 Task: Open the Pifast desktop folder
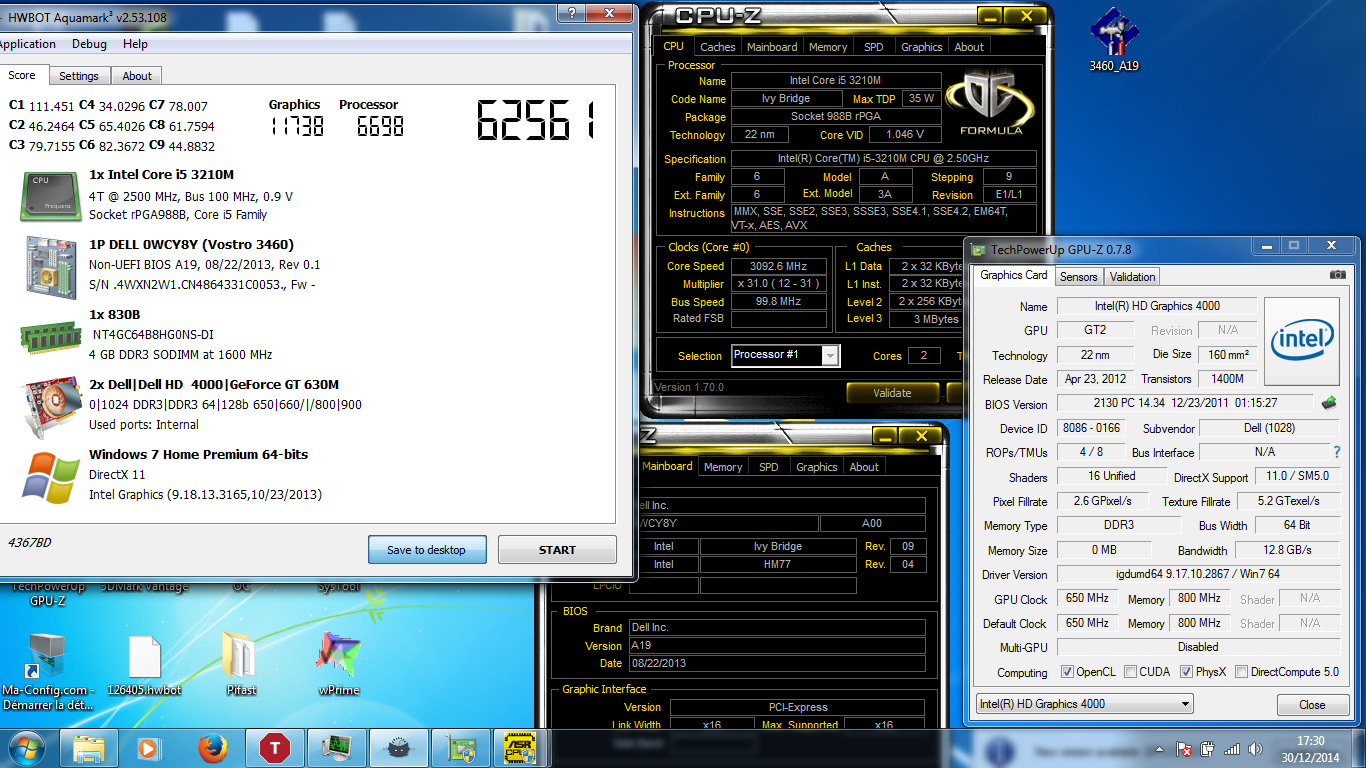(241, 665)
